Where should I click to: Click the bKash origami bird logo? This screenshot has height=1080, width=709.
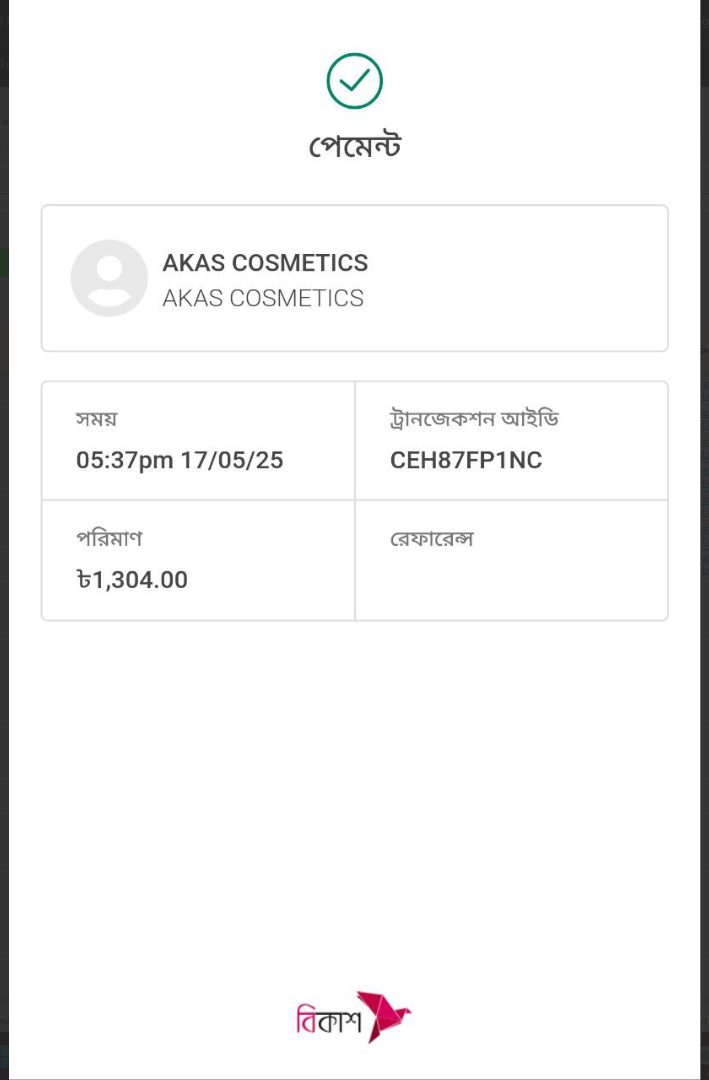point(383,1017)
